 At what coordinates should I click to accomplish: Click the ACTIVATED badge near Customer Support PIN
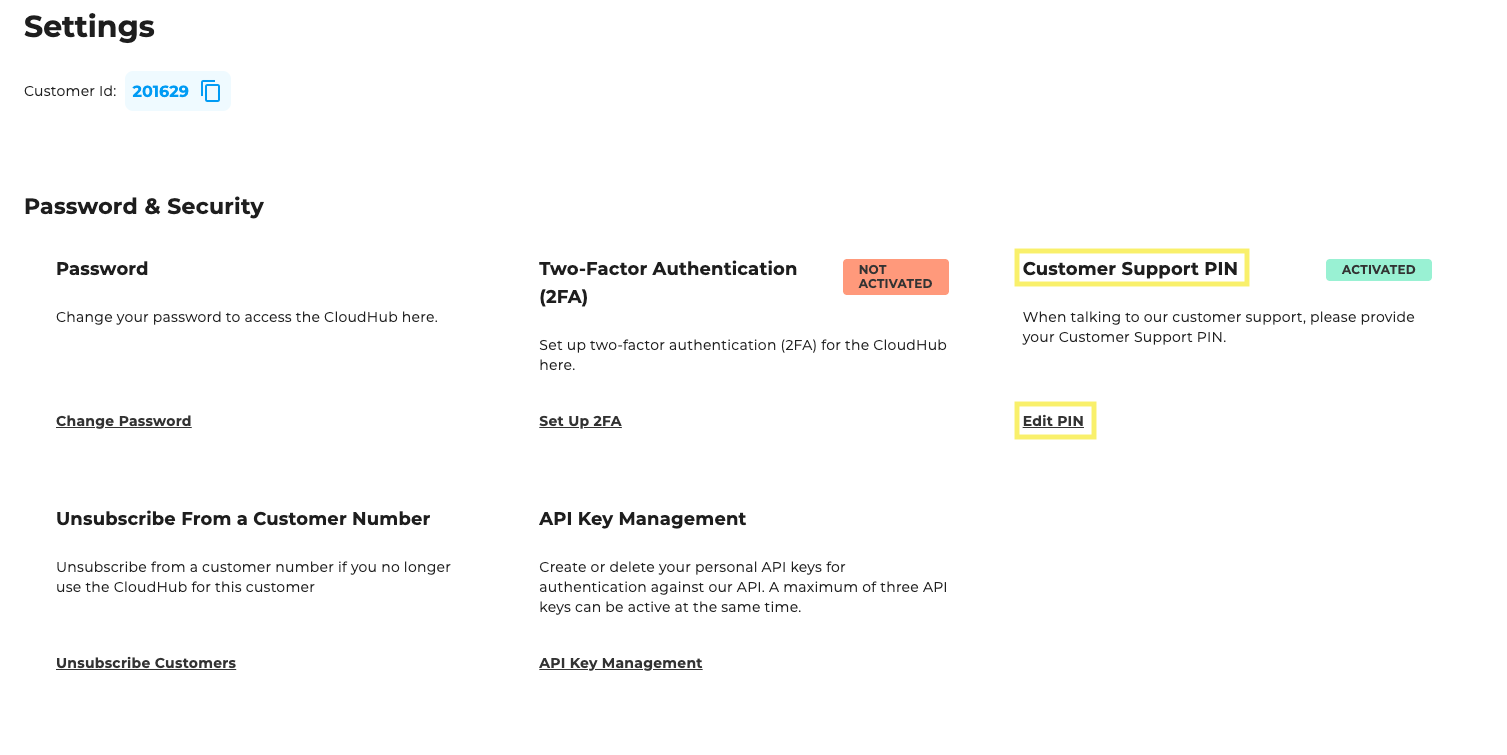pyautogui.click(x=1378, y=269)
